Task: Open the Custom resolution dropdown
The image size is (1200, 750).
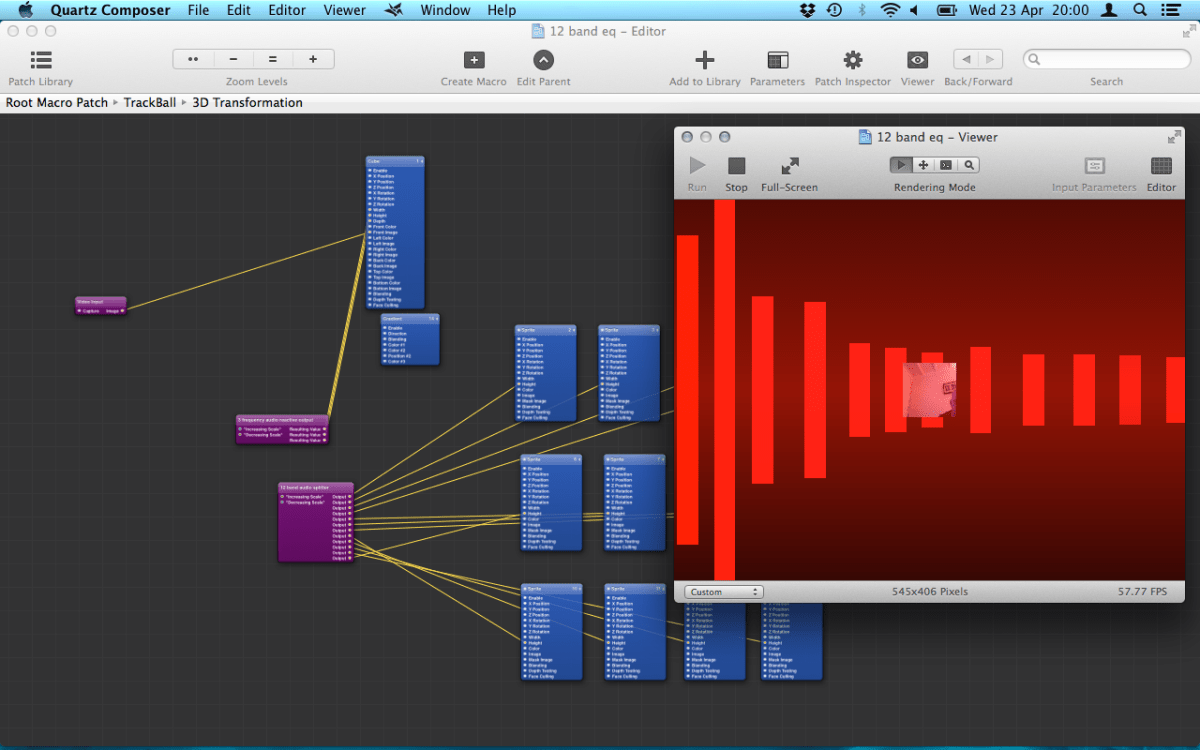Action: (722, 591)
